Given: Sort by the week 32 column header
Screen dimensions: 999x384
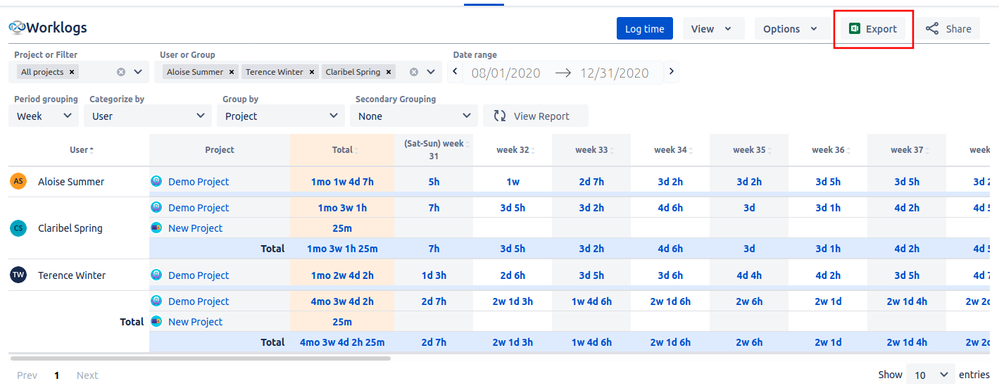Looking at the screenshot, I should (x=513, y=150).
